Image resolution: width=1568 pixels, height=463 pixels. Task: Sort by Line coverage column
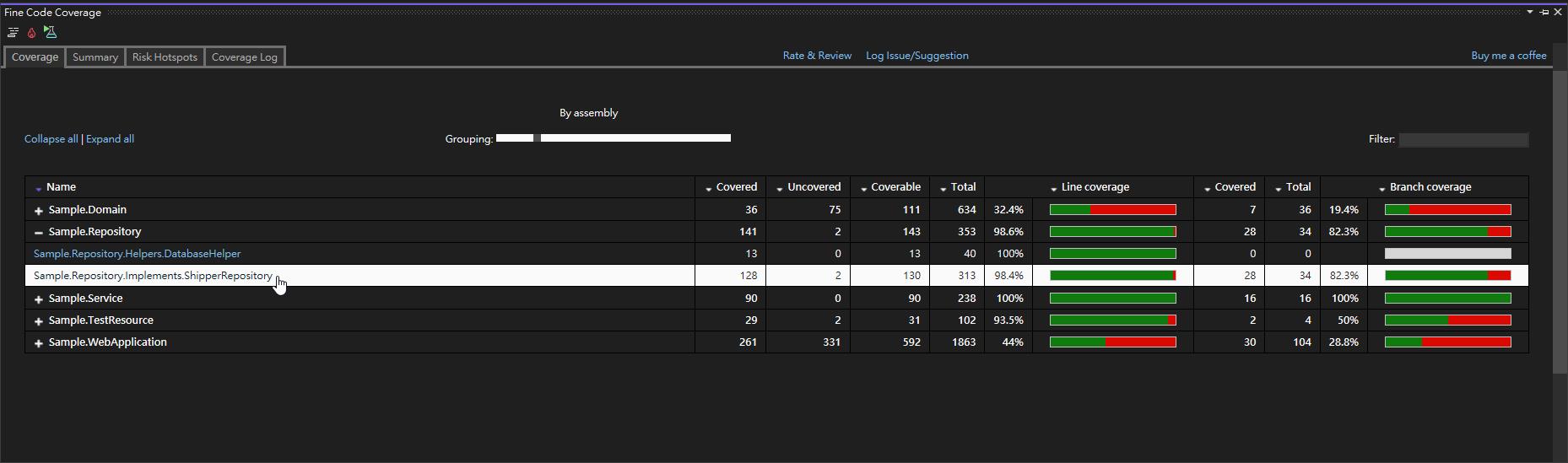point(1095,187)
